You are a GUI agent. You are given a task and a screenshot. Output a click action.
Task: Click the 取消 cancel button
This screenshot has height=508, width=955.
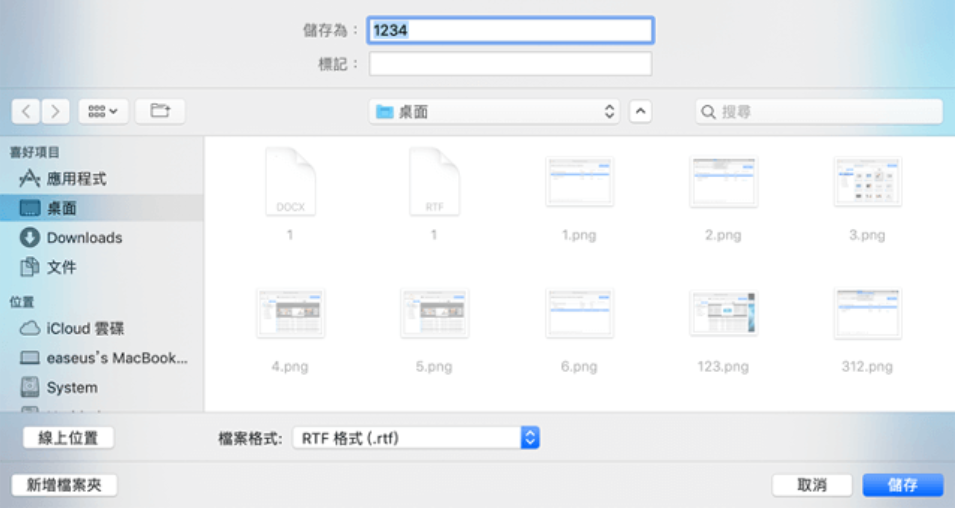[x=811, y=485]
